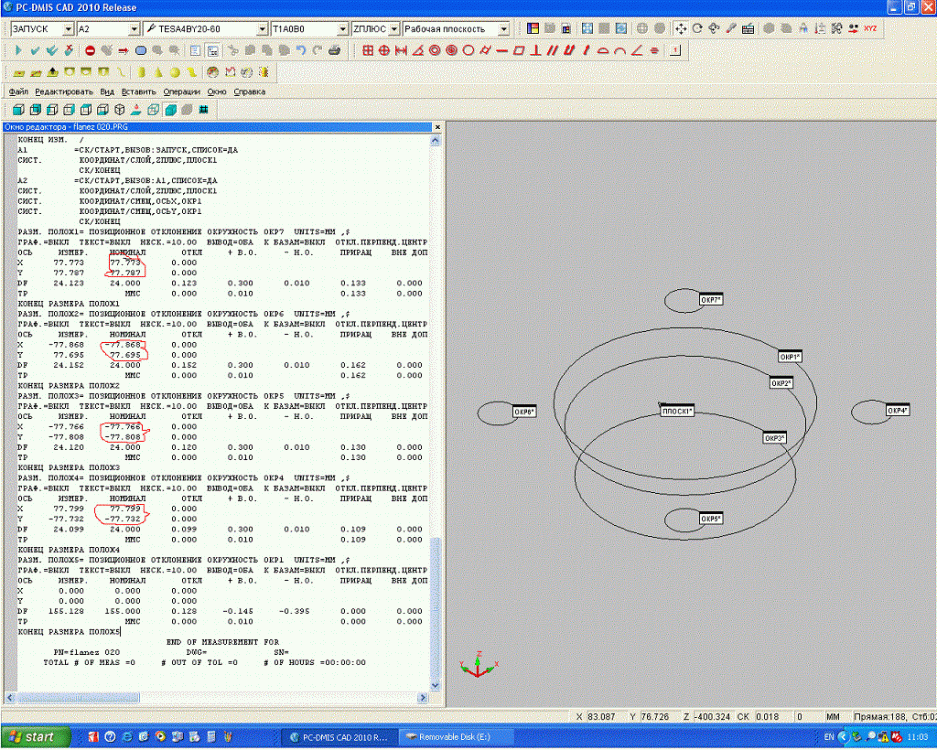Click the red XYZ icon in toolbar
The image size is (937, 750).
[x=870, y=28]
